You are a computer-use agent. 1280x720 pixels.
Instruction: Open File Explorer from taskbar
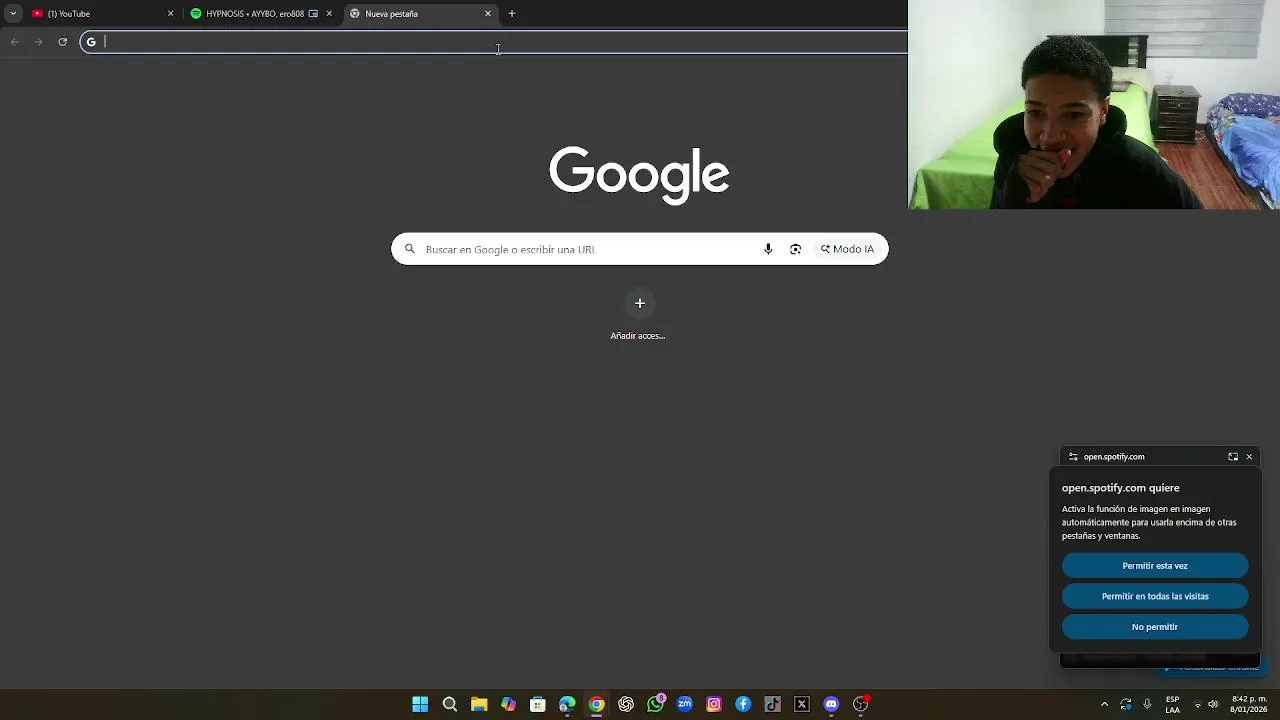(479, 704)
